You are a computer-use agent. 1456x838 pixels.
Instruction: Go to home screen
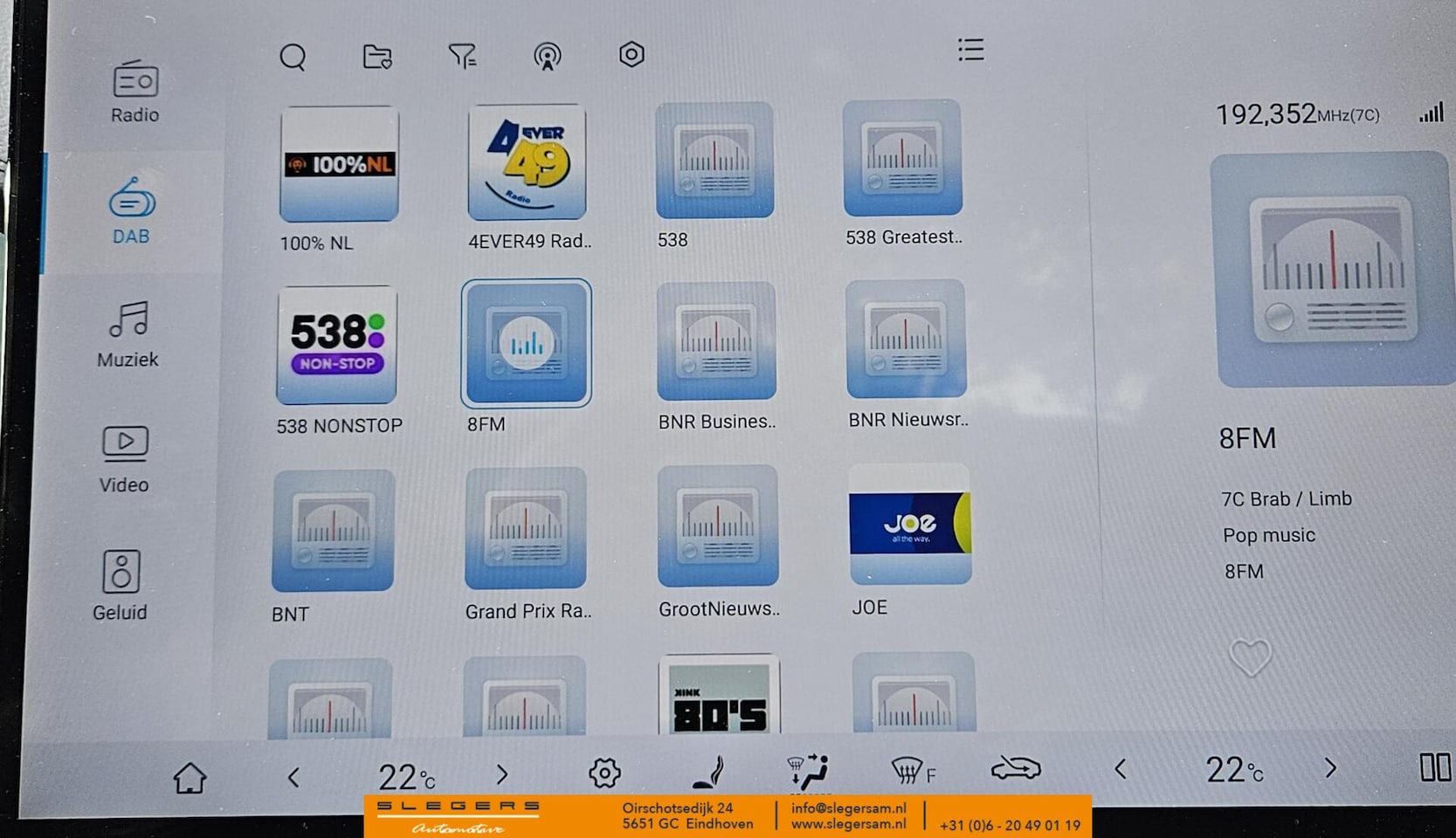(x=190, y=778)
